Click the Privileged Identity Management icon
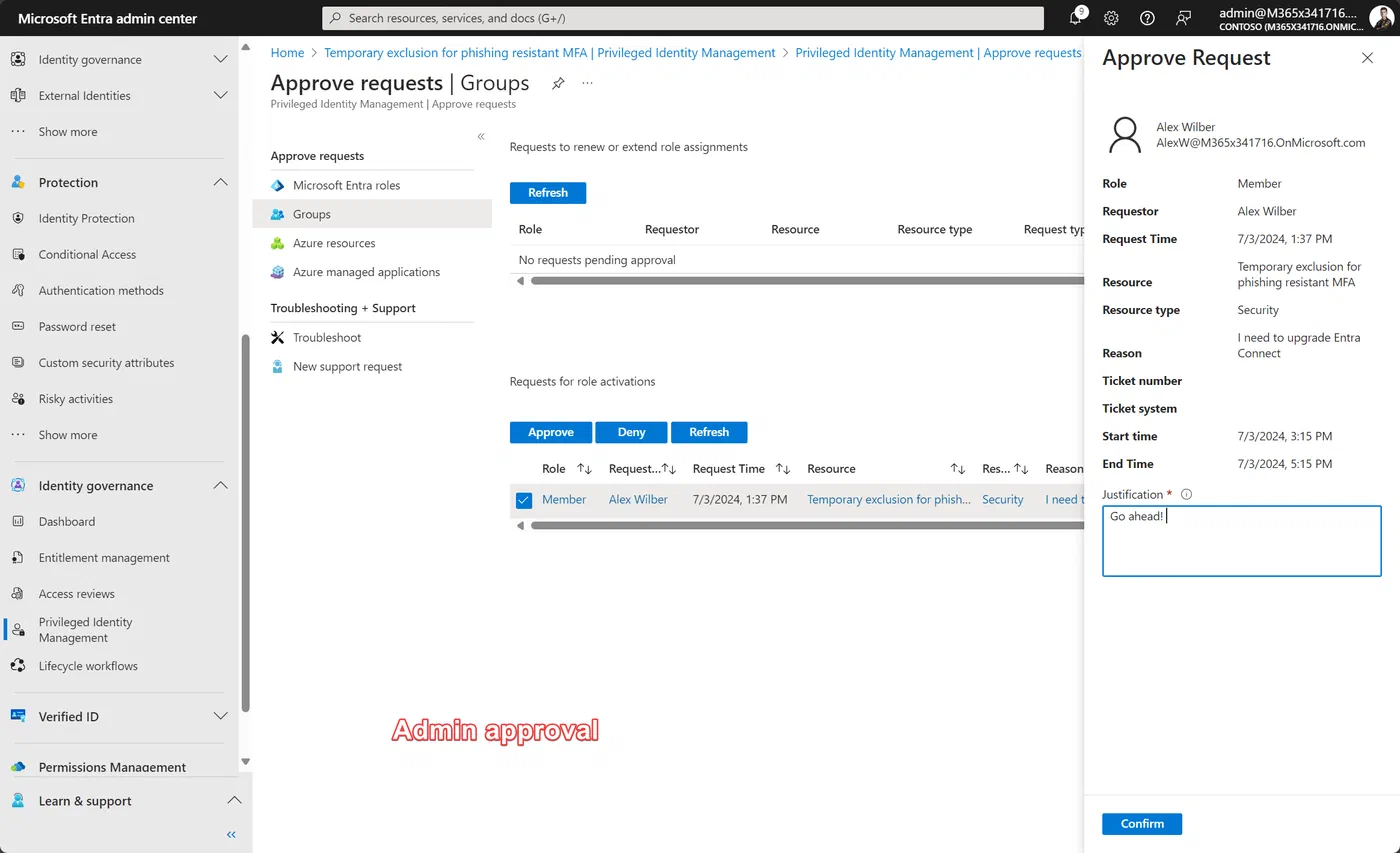The width and height of the screenshot is (1400, 853). click(x=18, y=629)
